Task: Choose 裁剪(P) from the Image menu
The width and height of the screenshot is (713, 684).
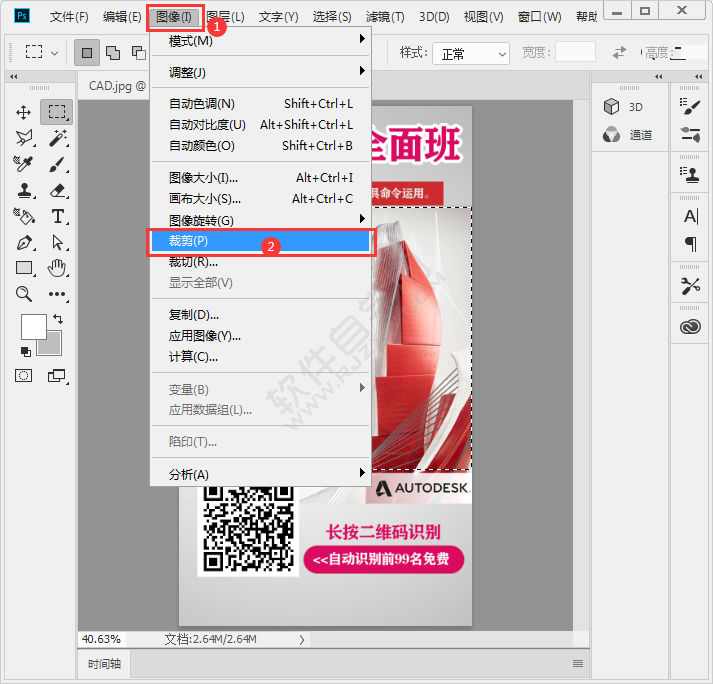Action: tap(261, 241)
